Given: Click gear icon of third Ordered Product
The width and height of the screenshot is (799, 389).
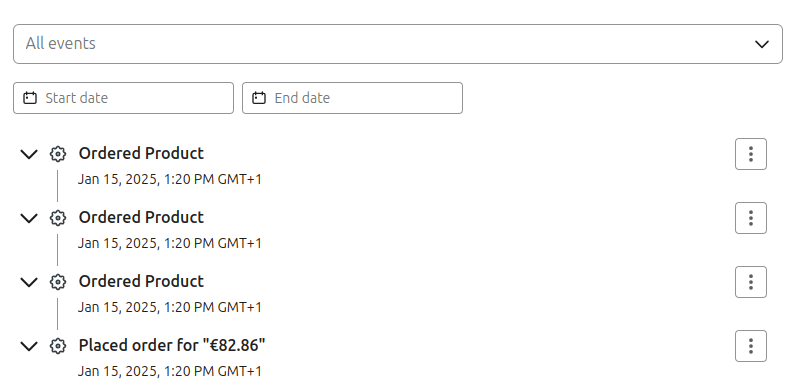Looking at the screenshot, I should click(x=58, y=282).
